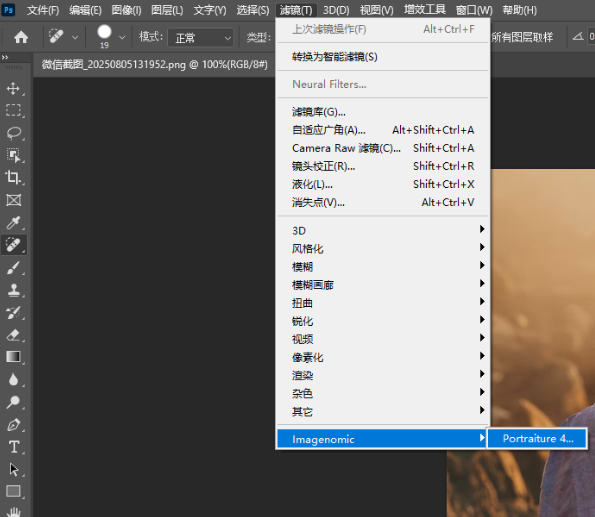Expand the toolbar with double-arrow icon
Viewport: 595px width, 517px height.
pyautogui.click(x=5, y=57)
